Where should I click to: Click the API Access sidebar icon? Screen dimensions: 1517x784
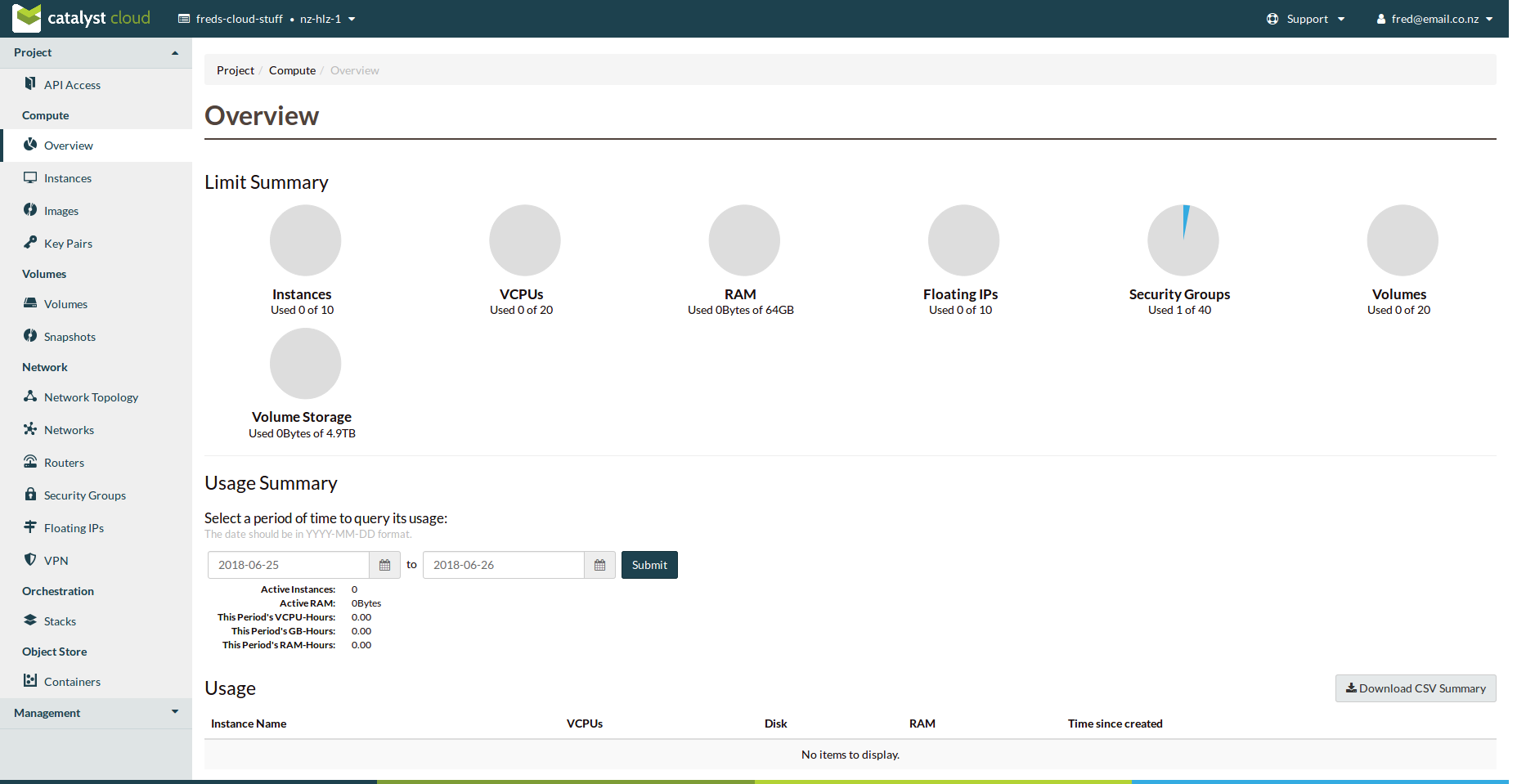[30, 83]
